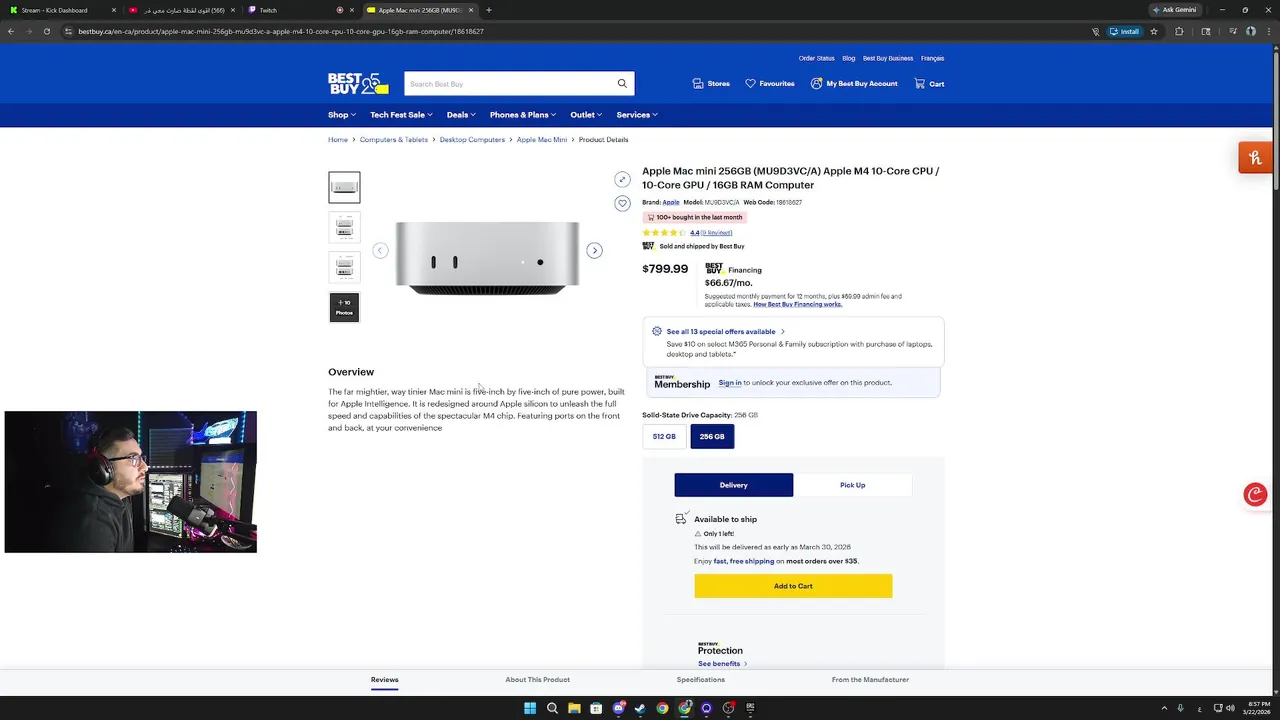Jump to From the Manufacturer tab

pos(870,680)
